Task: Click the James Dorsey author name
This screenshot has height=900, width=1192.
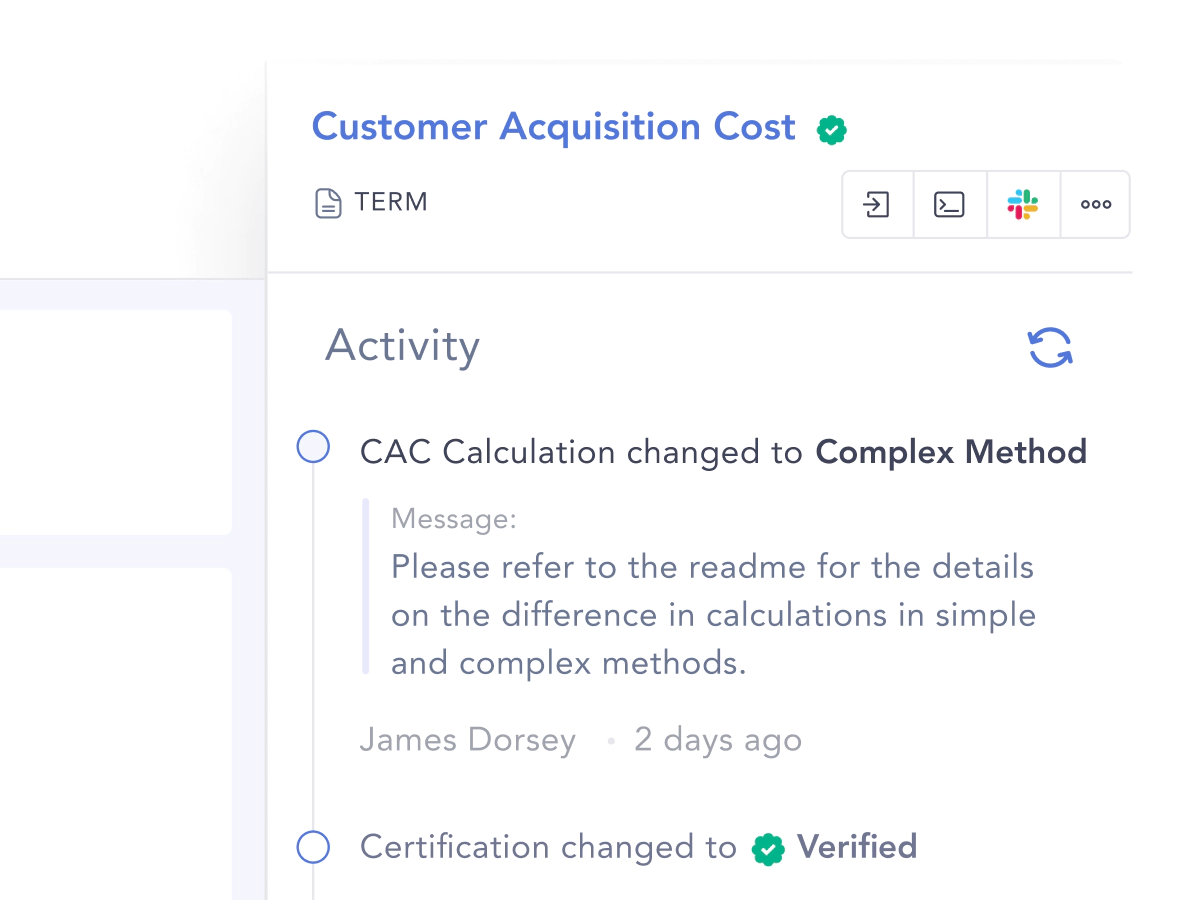Action: [468, 740]
